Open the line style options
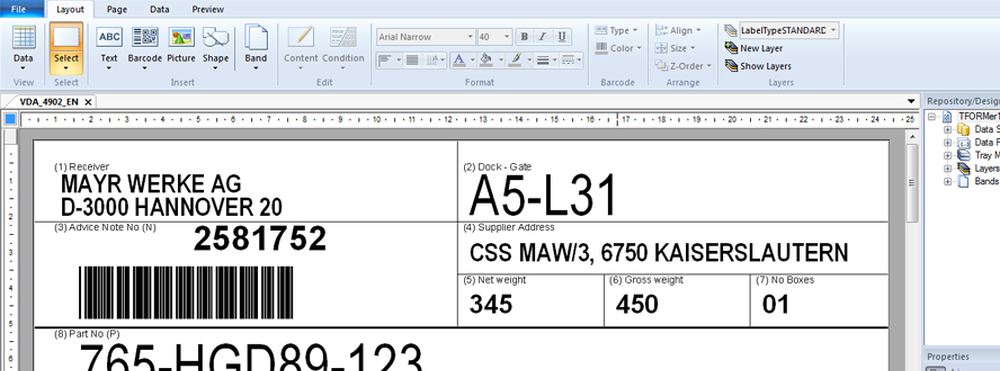This screenshot has height=371, width=1000. click(571, 61)
